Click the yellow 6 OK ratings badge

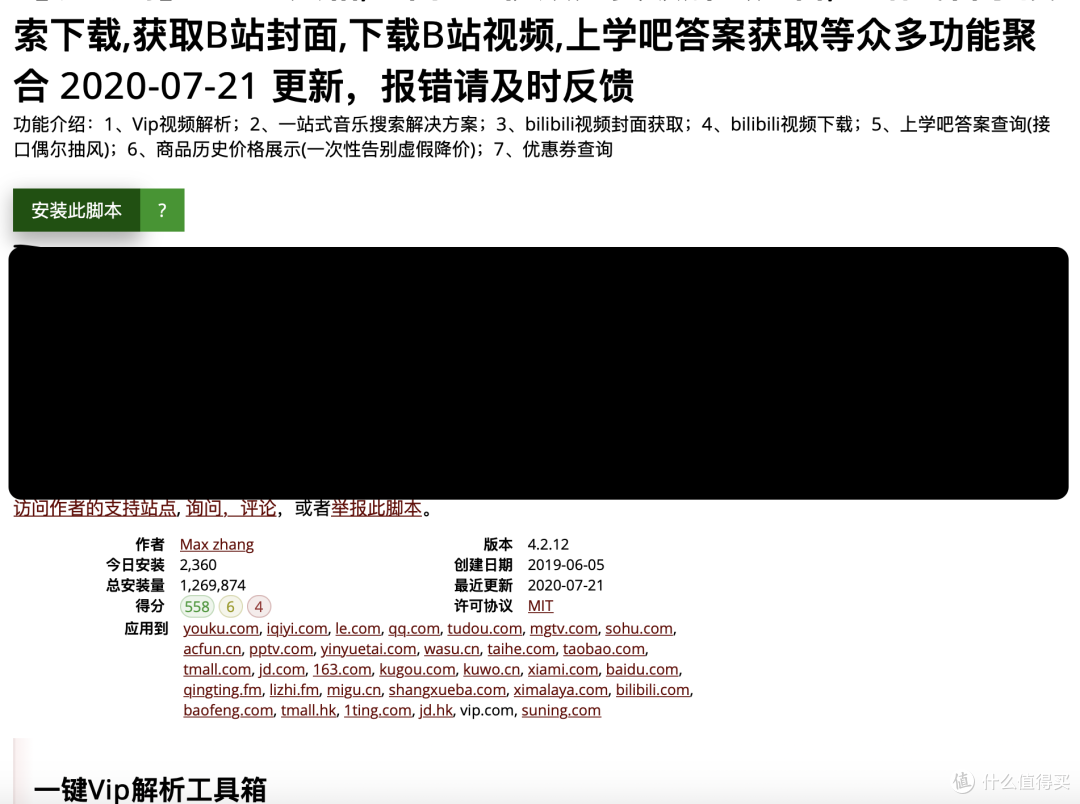[x=231, y=606]
